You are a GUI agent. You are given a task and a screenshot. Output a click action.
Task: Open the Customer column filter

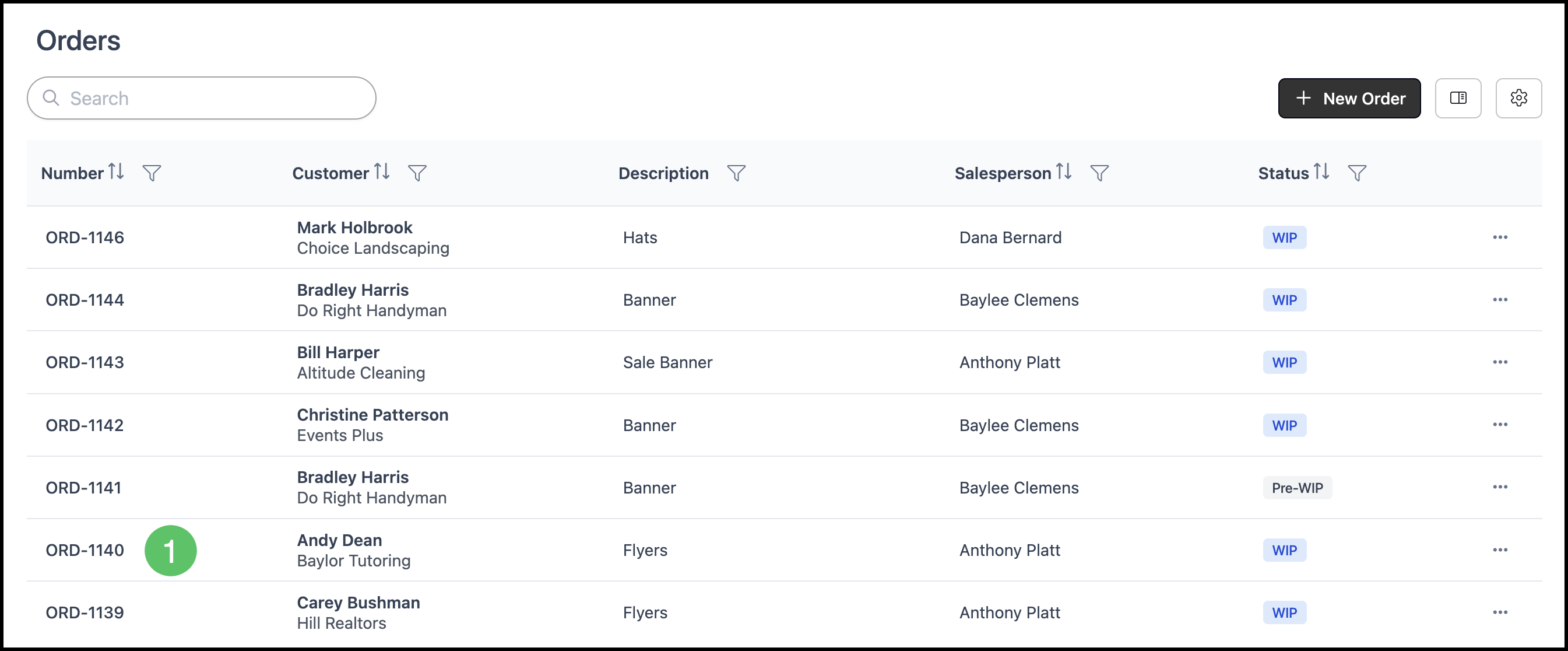pos(417,174)
